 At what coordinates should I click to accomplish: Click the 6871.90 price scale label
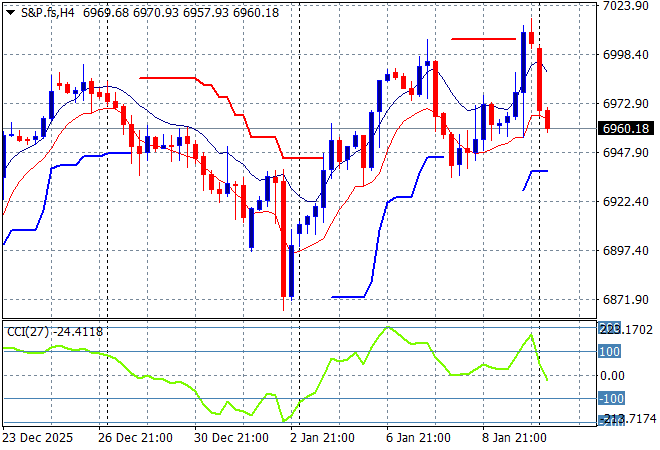(x=625, y=300)
